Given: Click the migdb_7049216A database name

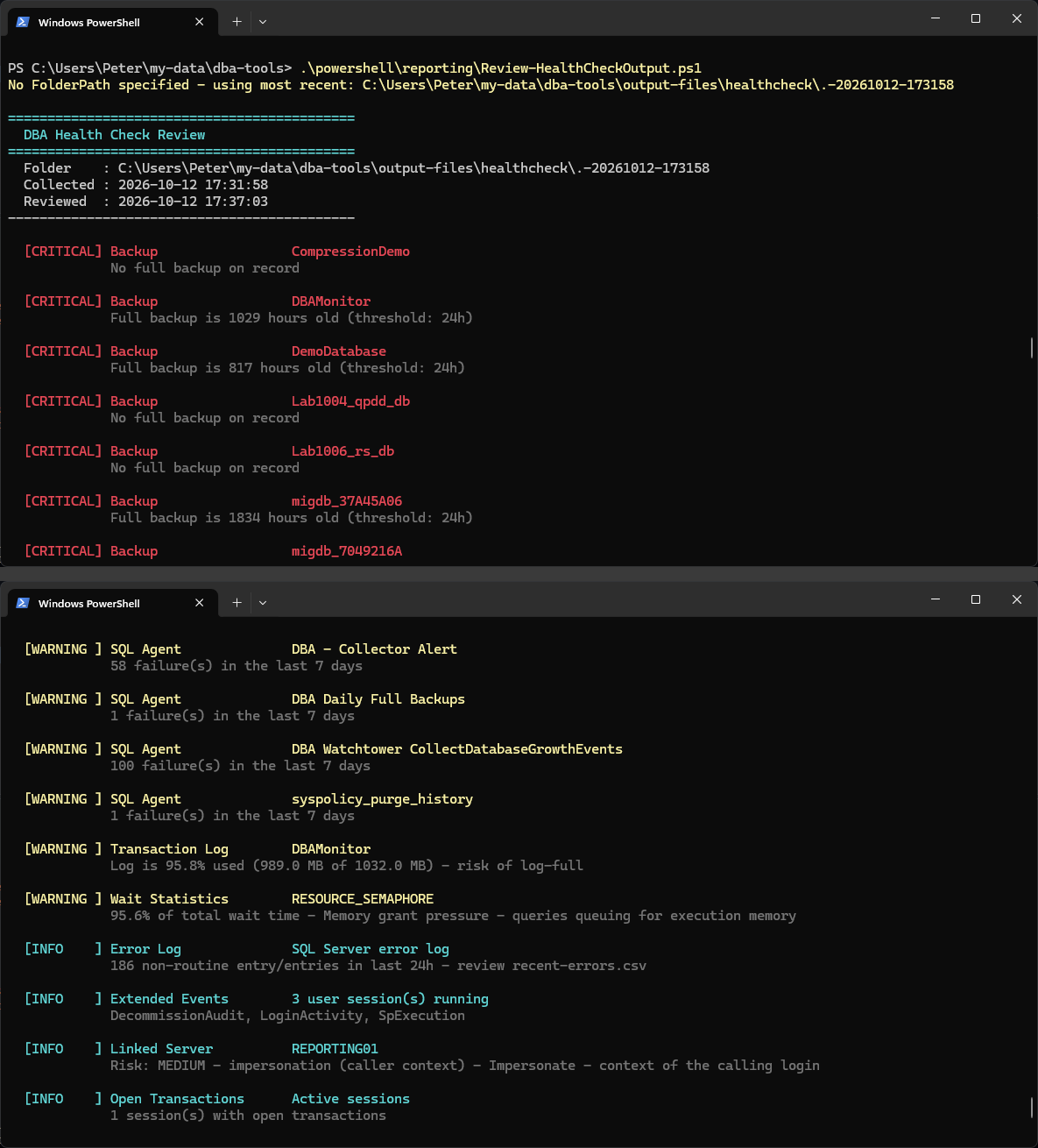Looking at the screenshot, I should (347, 551).
